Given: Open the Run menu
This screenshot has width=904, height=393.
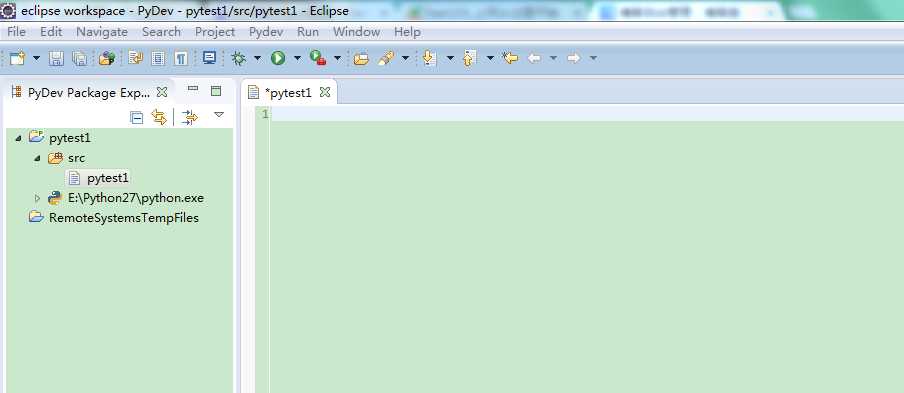Looking at the screenshot, I should (308, 32).
